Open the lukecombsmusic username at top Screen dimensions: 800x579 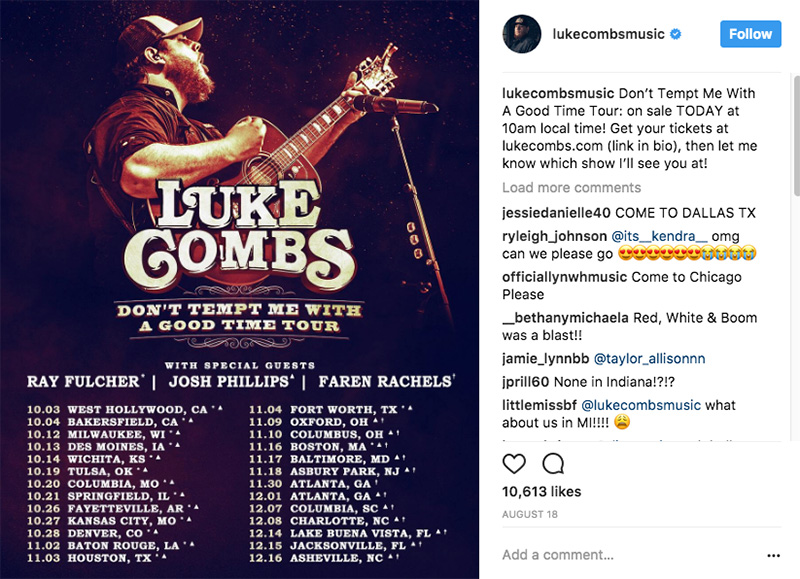coord(608,34)
